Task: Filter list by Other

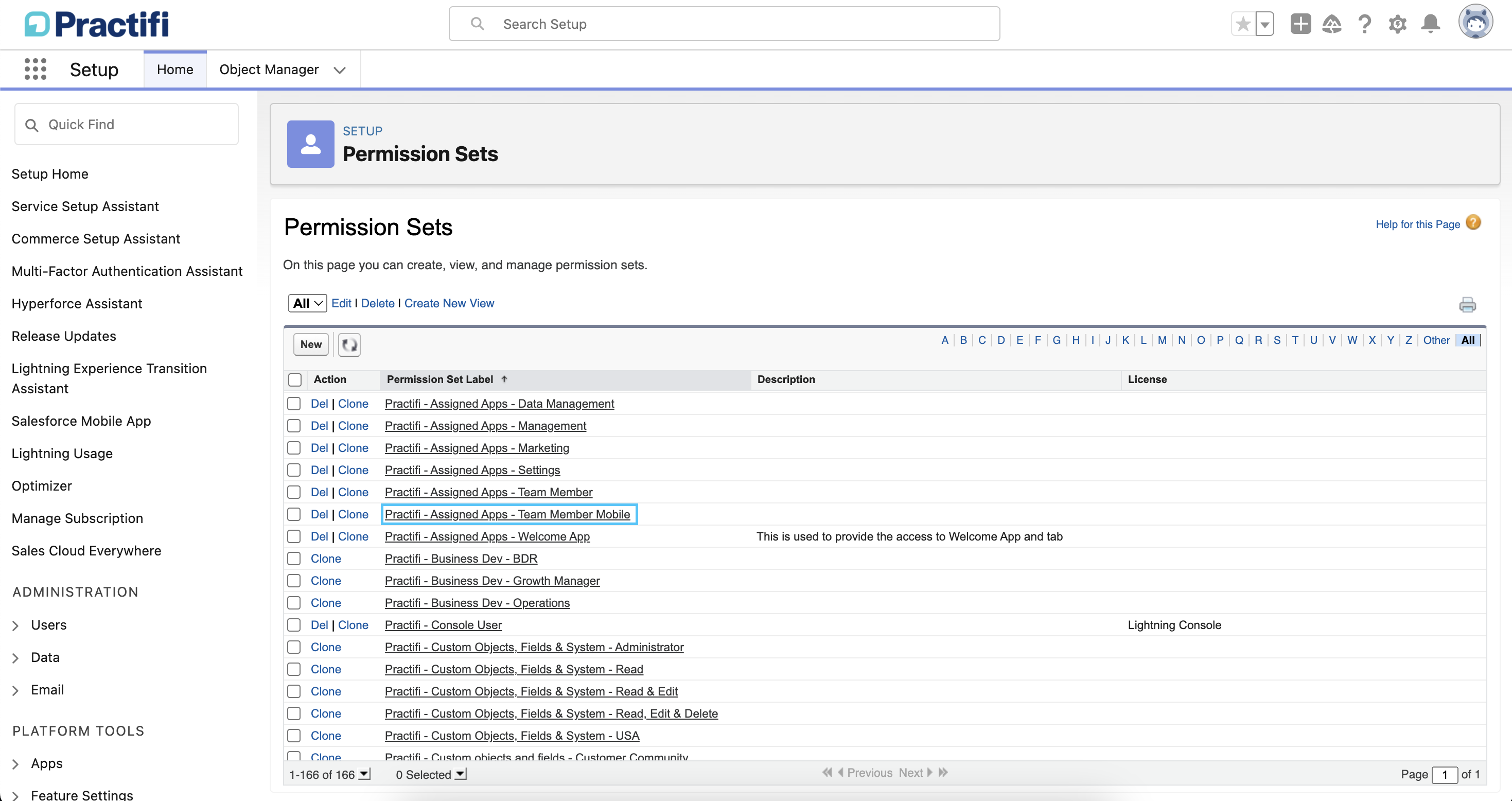Action: (1436, 340)
